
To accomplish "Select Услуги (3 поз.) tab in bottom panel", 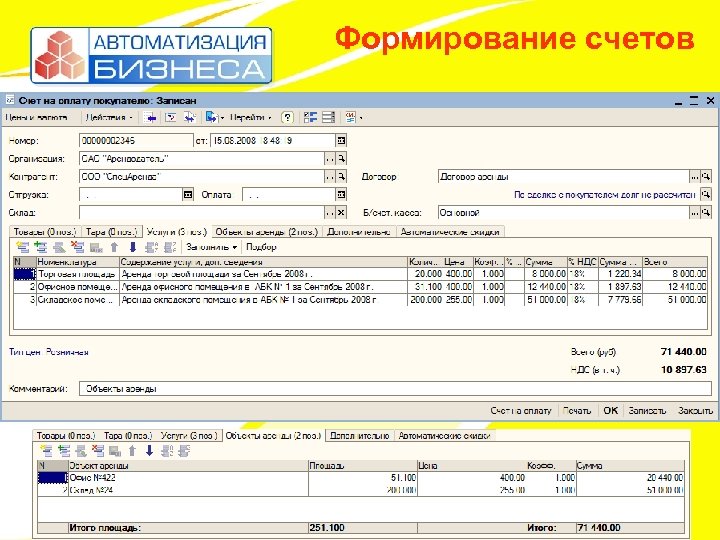I will click(x=189, y=435).
